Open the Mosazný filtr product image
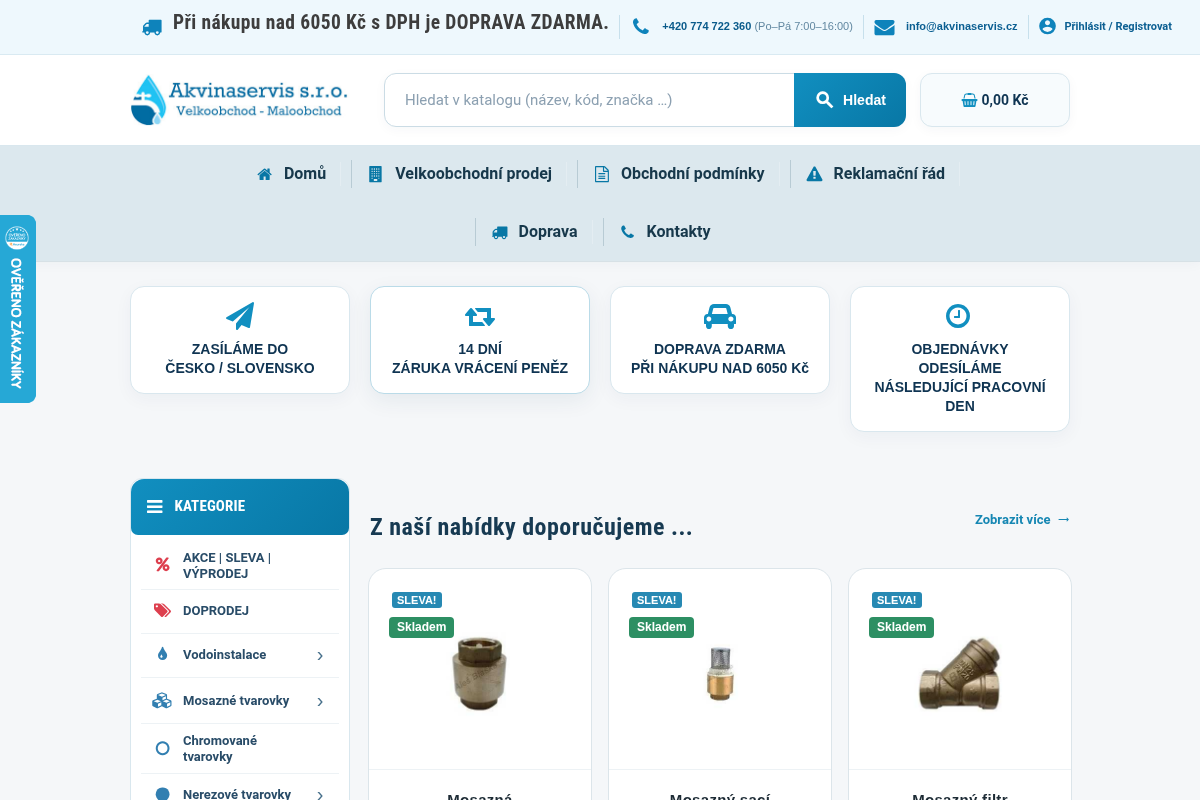Image resolution: width=1200 pixels, height=800 pixels. [960, 675]
